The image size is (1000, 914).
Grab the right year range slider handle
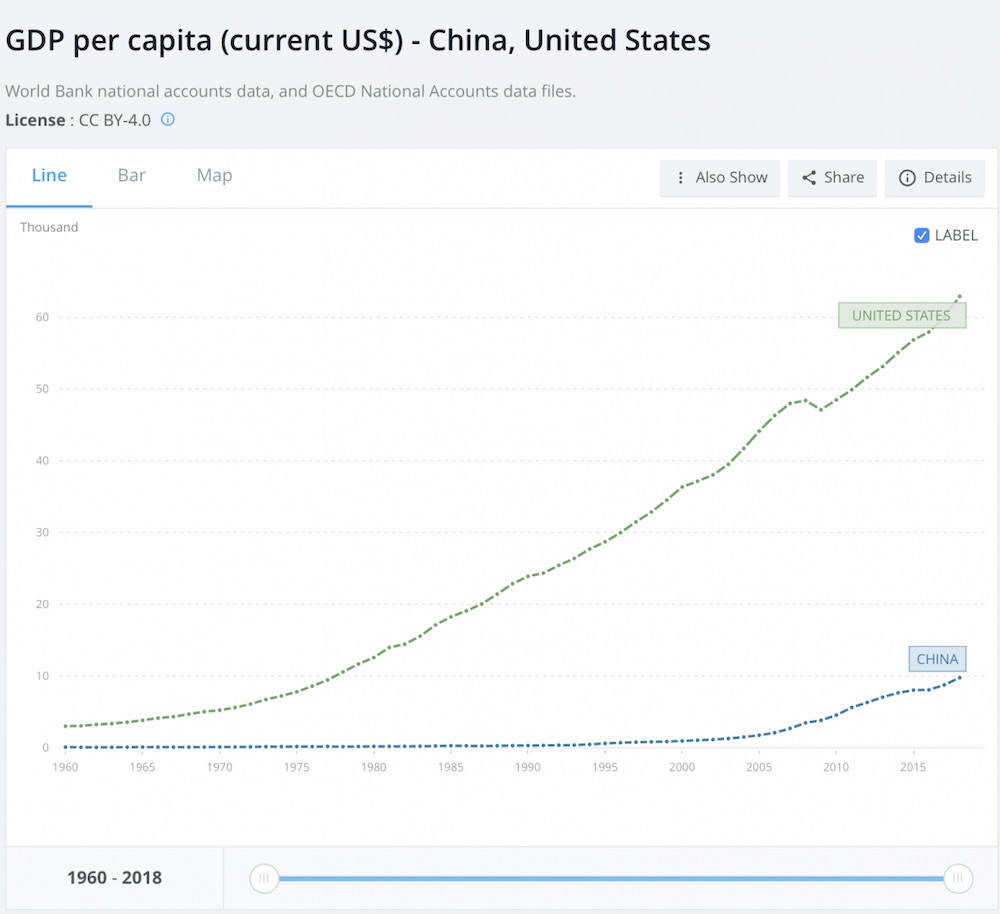[x=958, y=879]
